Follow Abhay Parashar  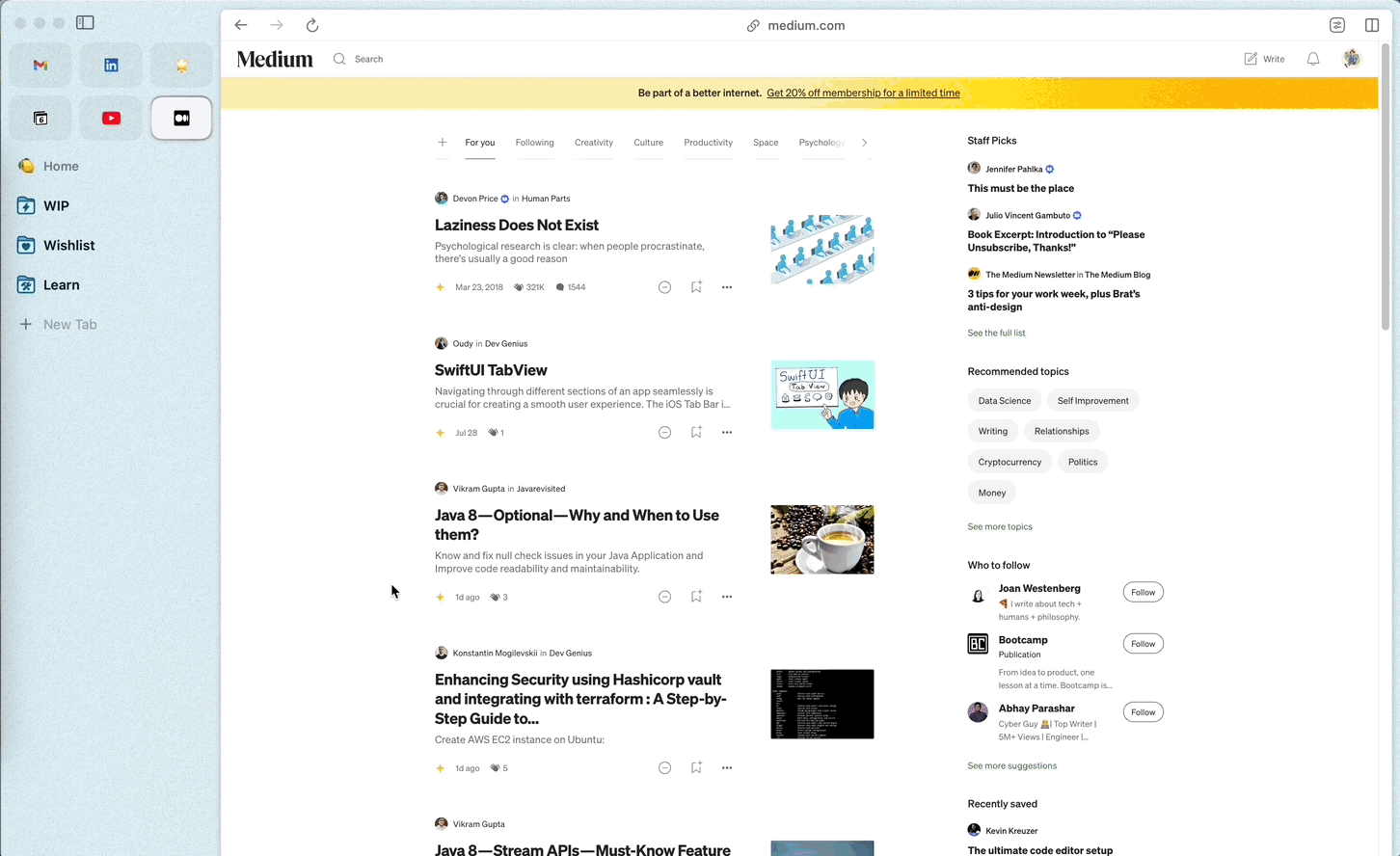point(1143,712)
